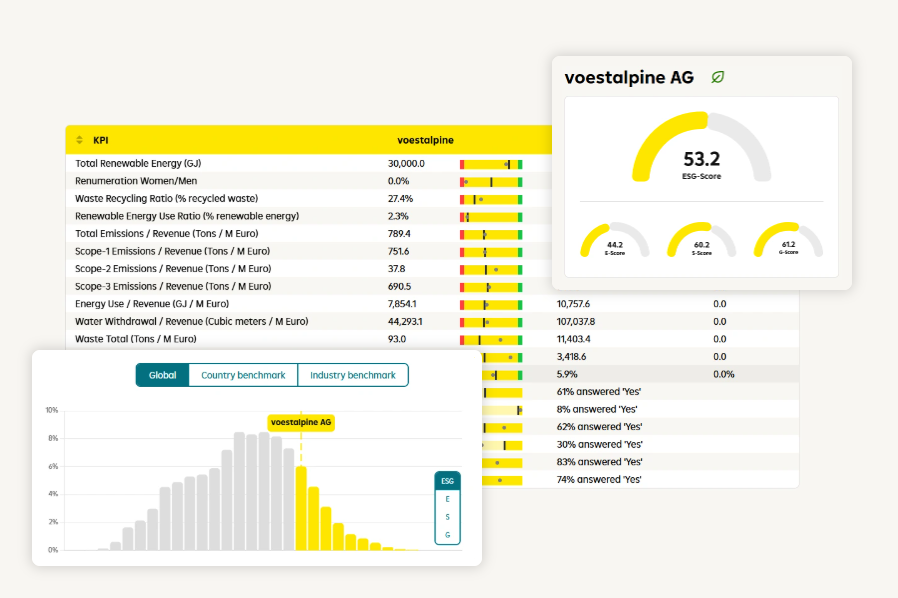
Task: Switch to Industry benchmark tab
Action: (353, 375)
